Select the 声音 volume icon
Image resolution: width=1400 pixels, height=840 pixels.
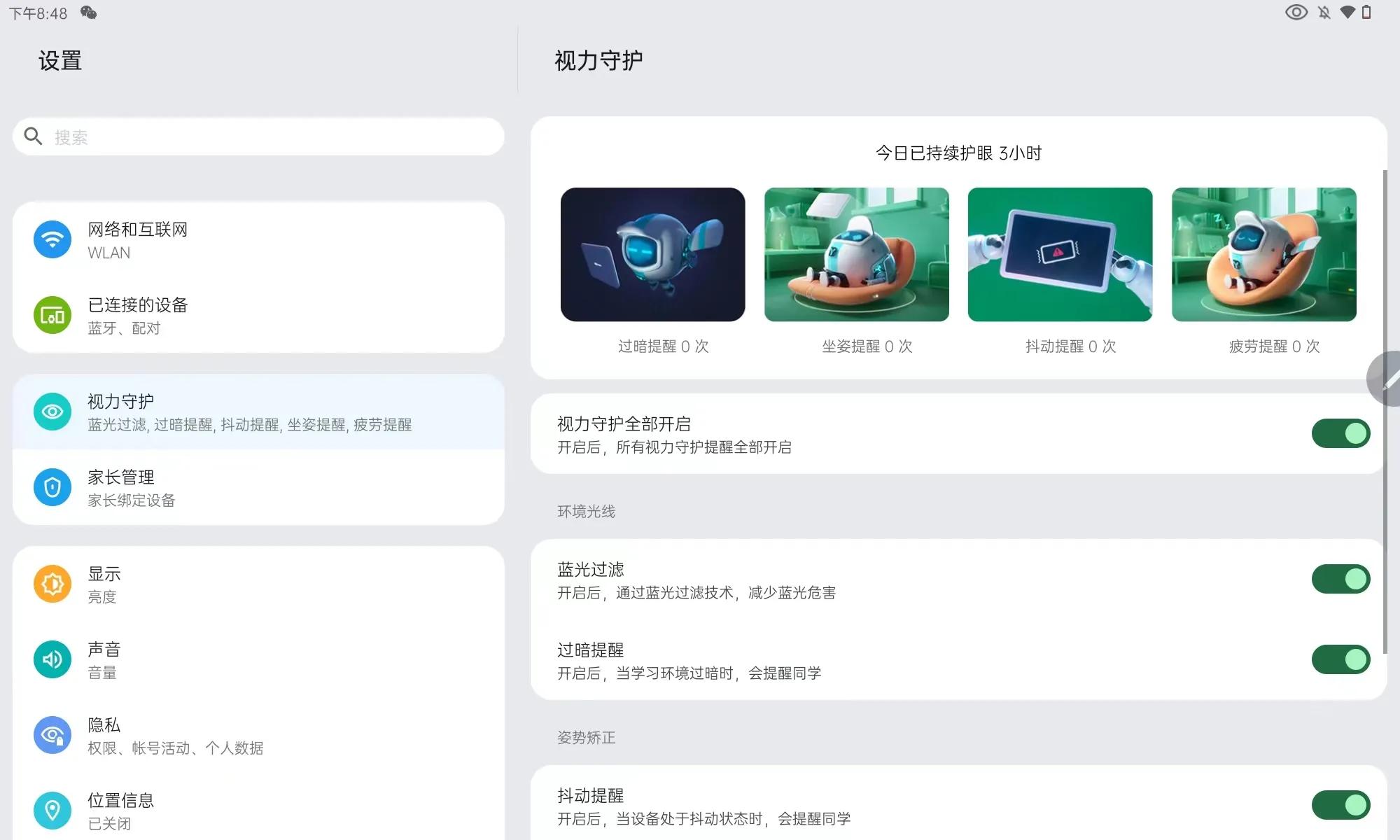[52, 659]
